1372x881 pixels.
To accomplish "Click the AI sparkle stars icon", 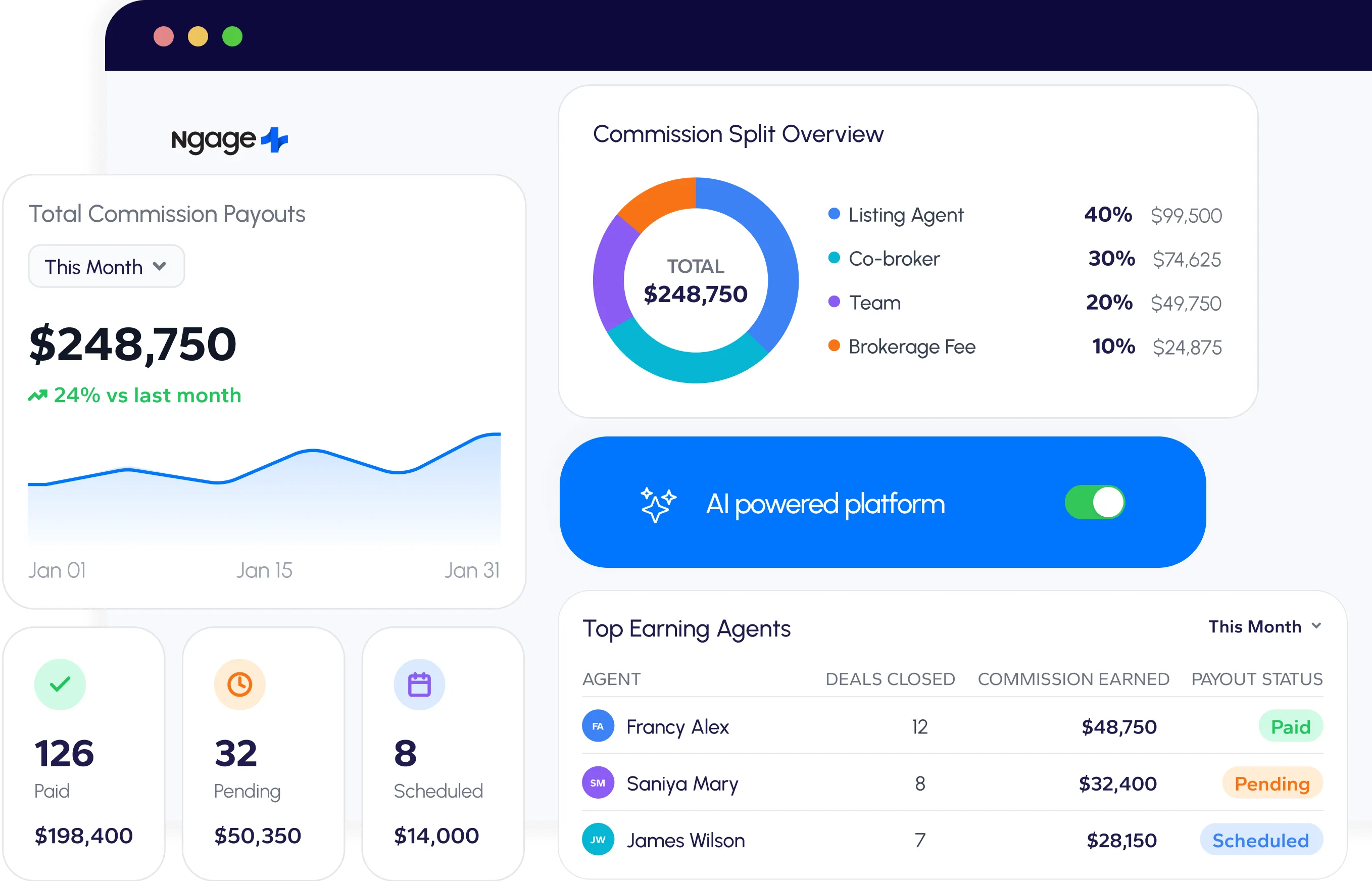I will (x=657, y=504).
